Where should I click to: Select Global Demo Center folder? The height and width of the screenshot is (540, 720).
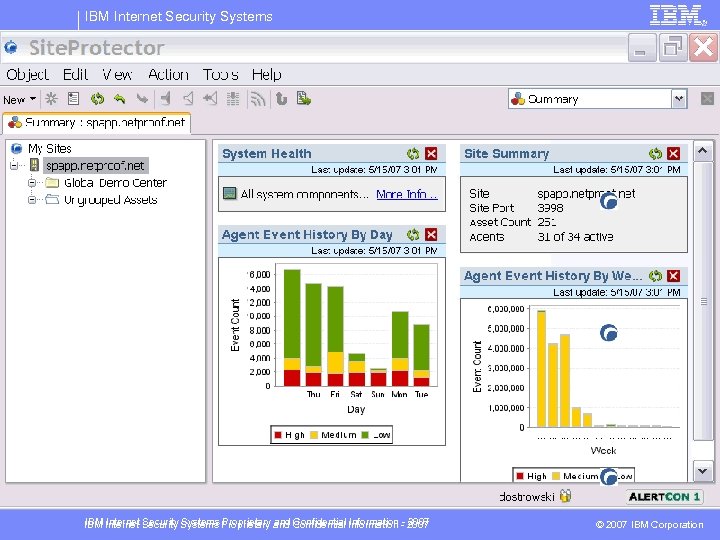coord(115,183)
